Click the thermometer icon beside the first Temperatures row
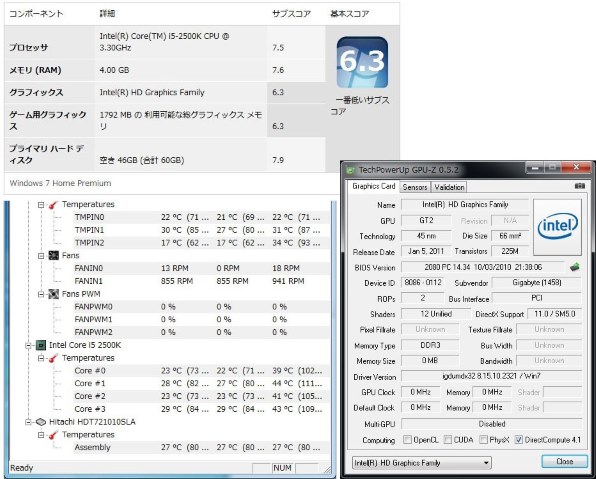Screen dimensions: 596x479 point(53,205)
